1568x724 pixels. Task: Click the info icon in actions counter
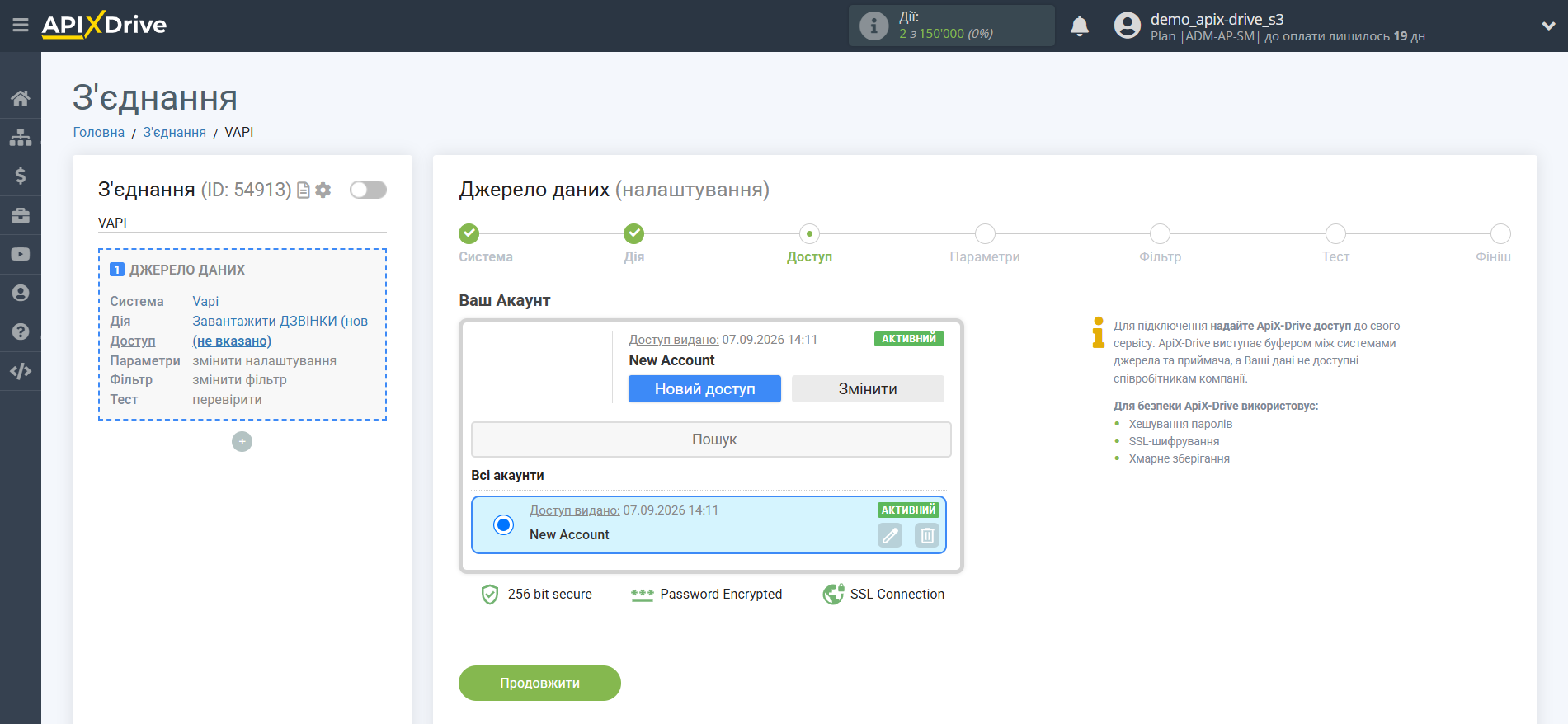pyautogui.click(x=874, y=26)
